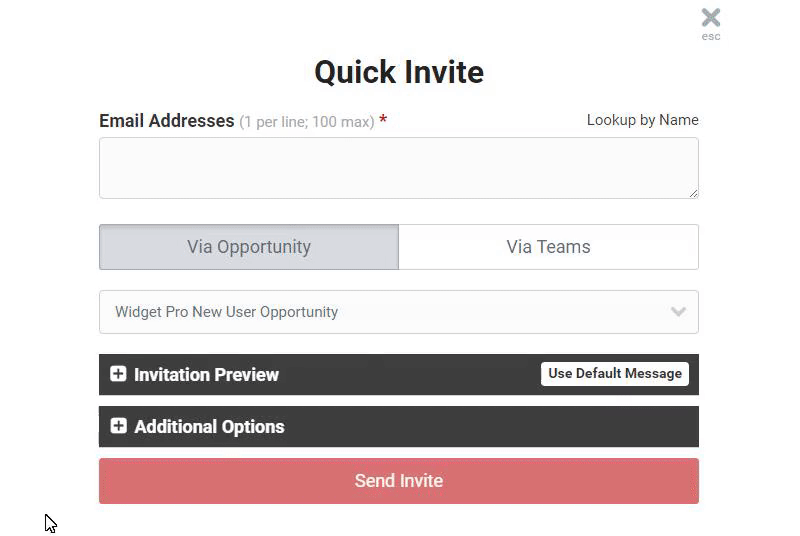Image resolution: width=800 pixels, height=536 pixels.
Task: Open the Widget Pro New User Opportunity dropdown
Action: [399, 312]
